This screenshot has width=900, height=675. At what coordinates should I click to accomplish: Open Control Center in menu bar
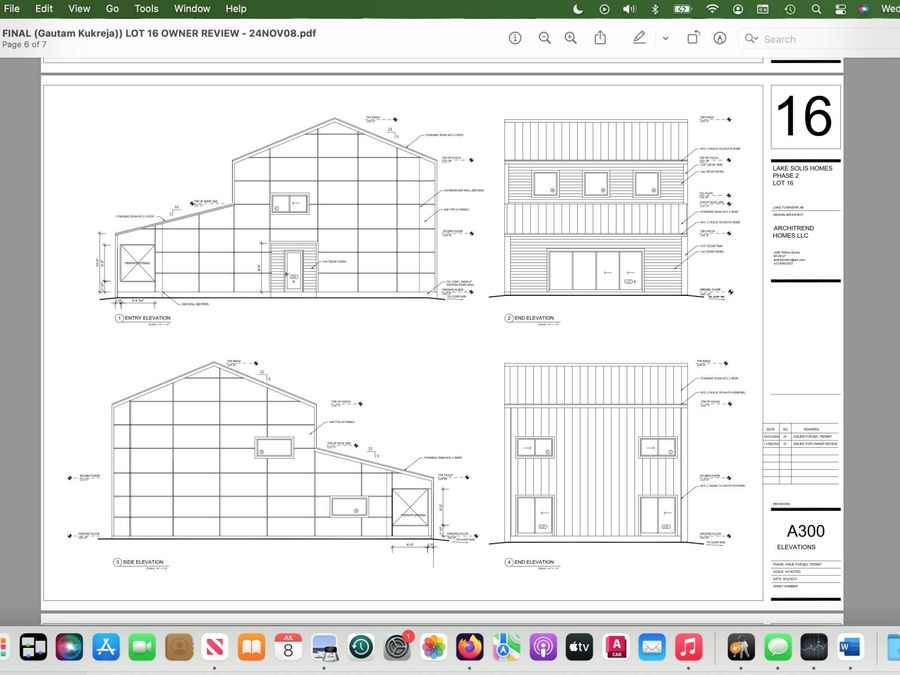tap(840, 9)
